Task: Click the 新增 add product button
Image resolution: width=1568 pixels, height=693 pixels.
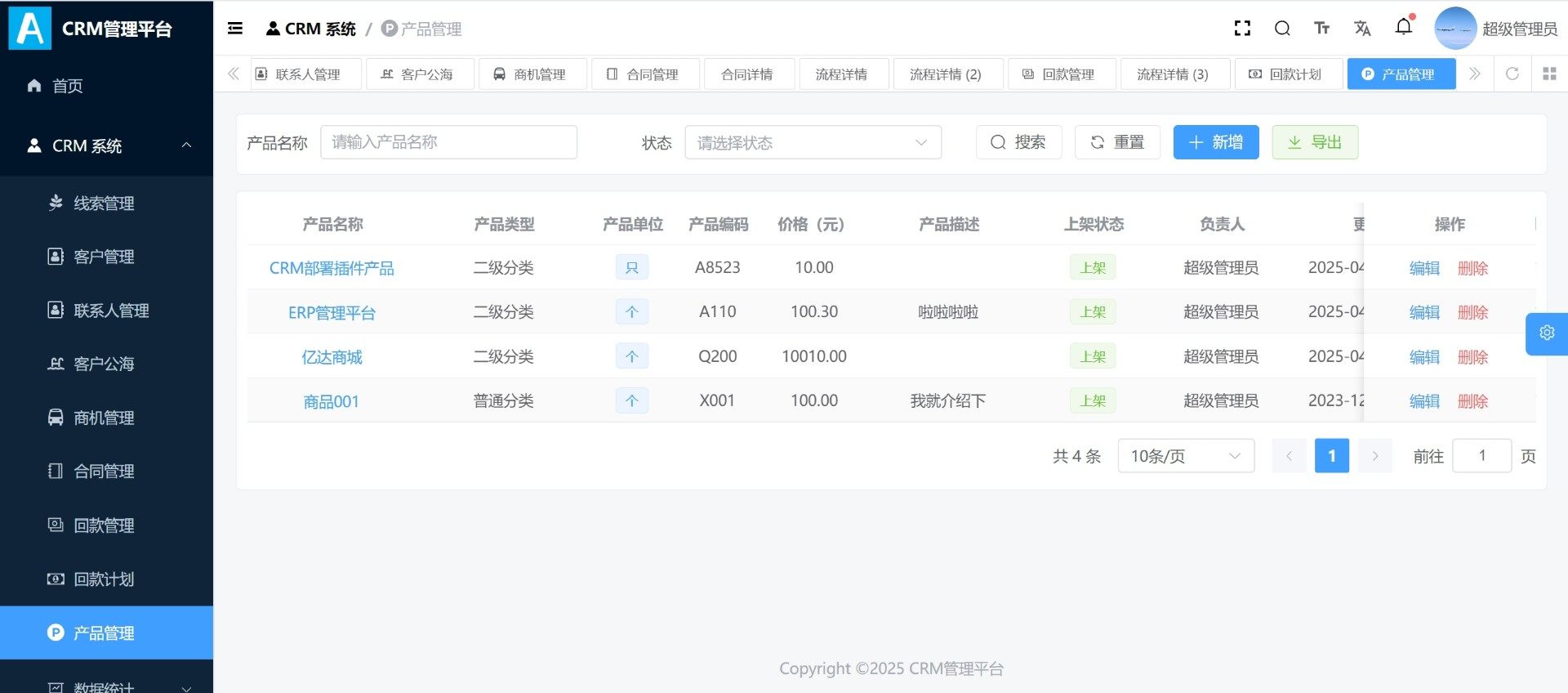Action: (1215, 142)
